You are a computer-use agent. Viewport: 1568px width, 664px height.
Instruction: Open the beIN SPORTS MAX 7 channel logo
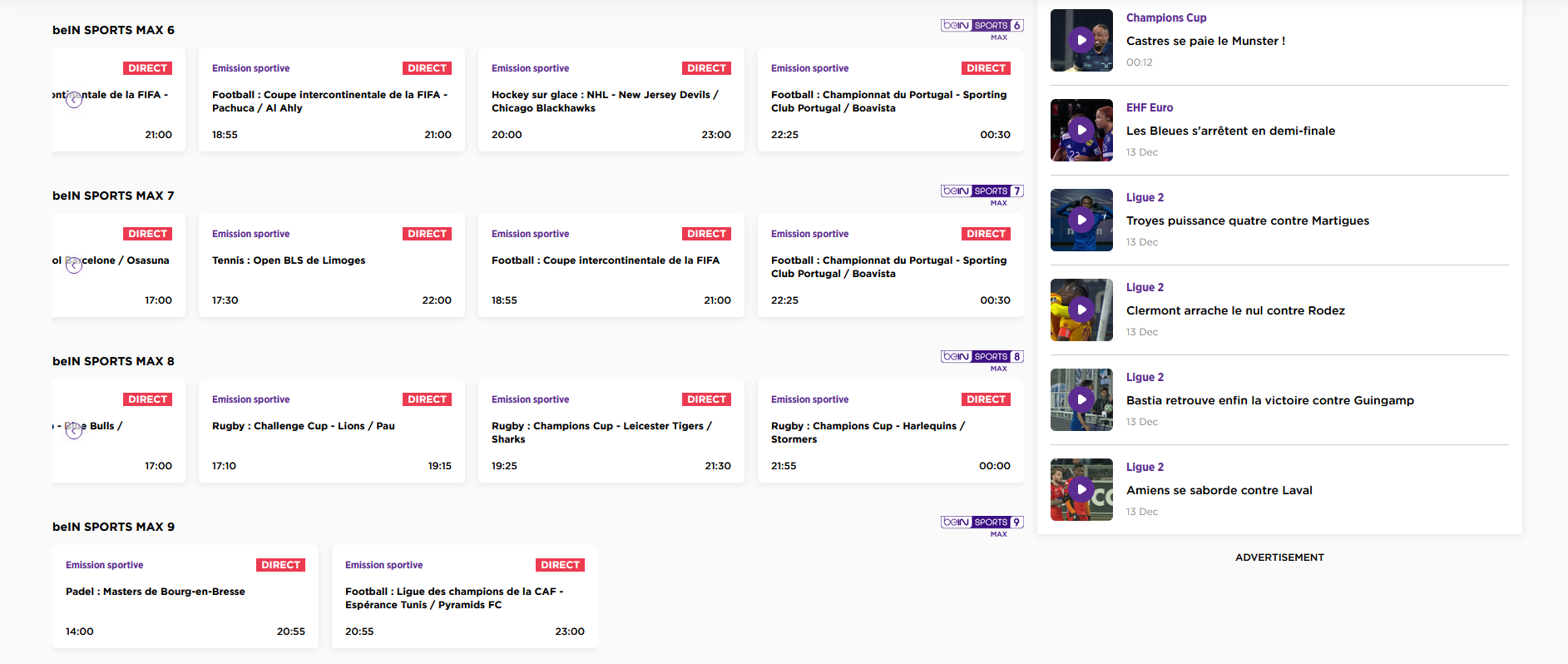click(x=982, y=195)
